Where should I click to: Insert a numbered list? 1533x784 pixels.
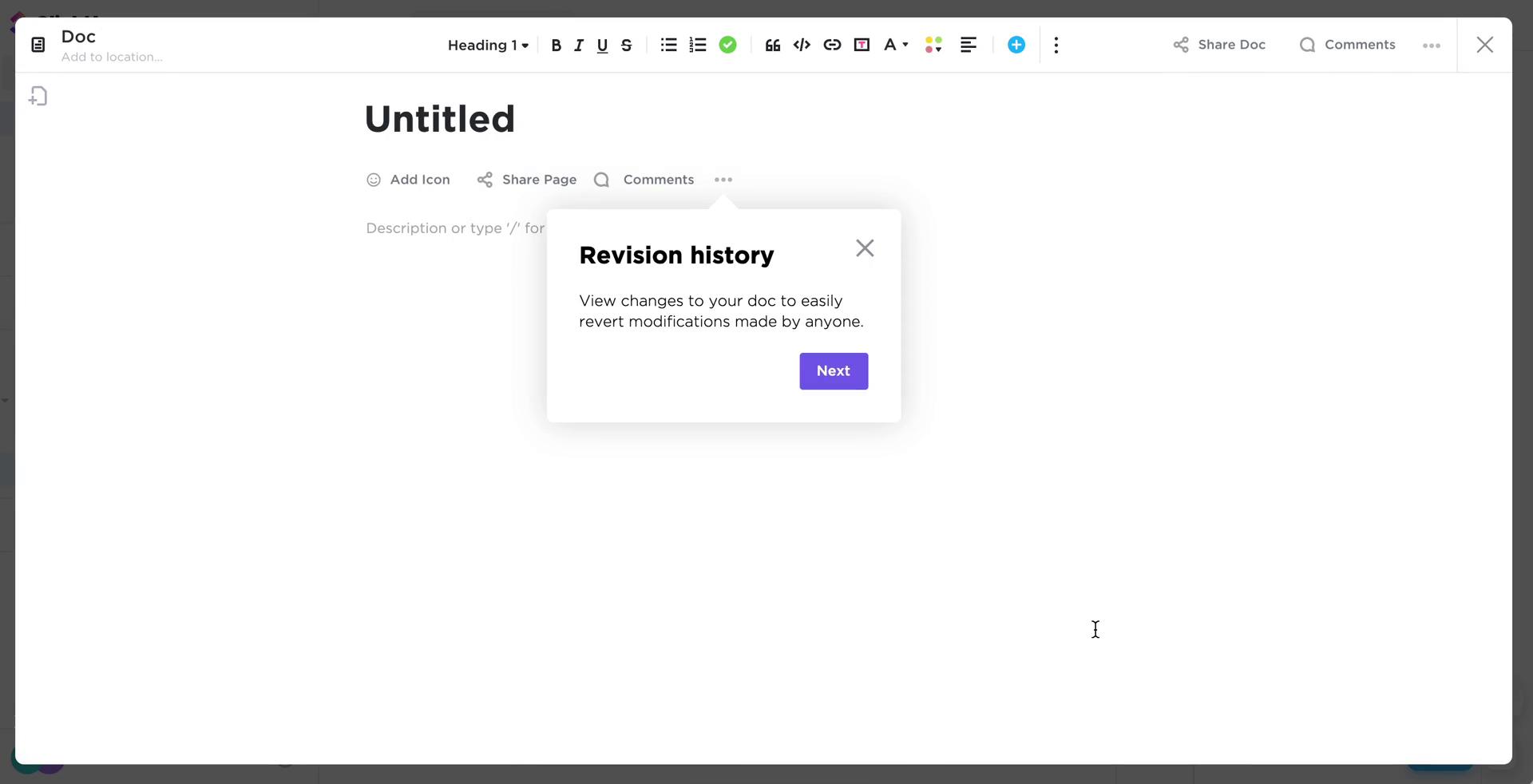click(698, 46)
